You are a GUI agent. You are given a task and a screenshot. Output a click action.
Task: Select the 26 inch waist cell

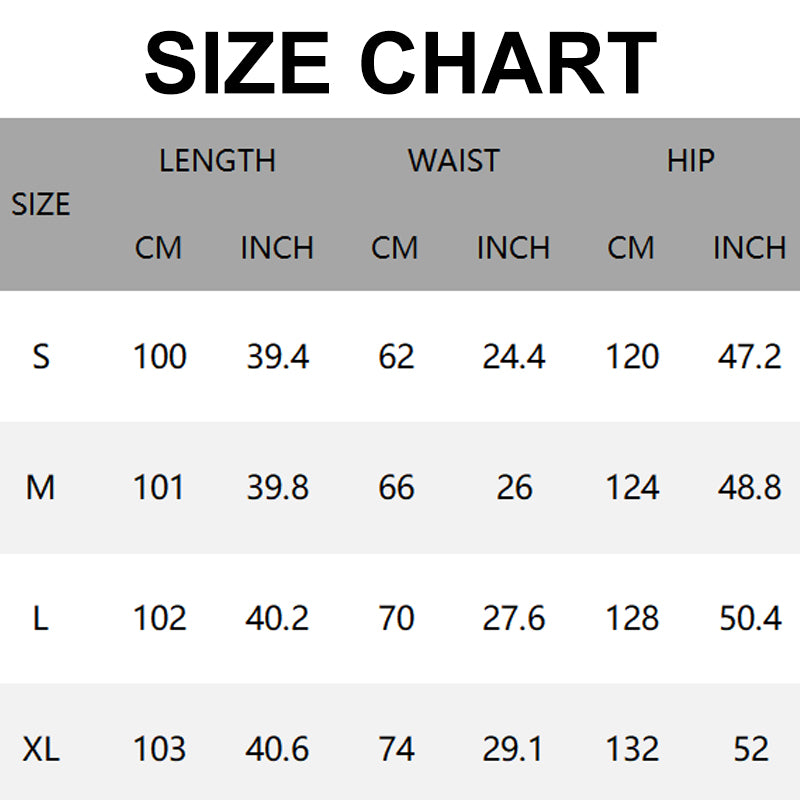(x=514, y=487)
